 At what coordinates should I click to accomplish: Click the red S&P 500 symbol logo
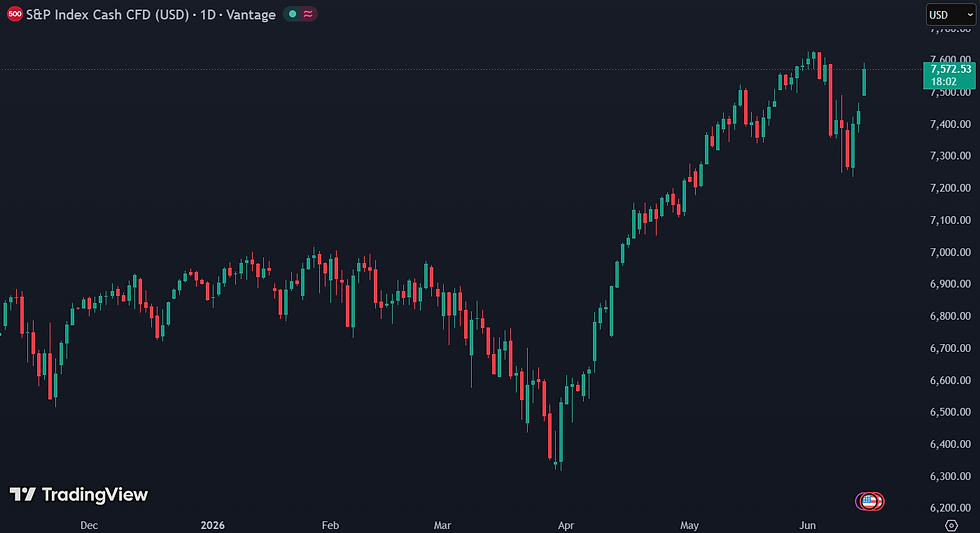[x=14, y=14]
